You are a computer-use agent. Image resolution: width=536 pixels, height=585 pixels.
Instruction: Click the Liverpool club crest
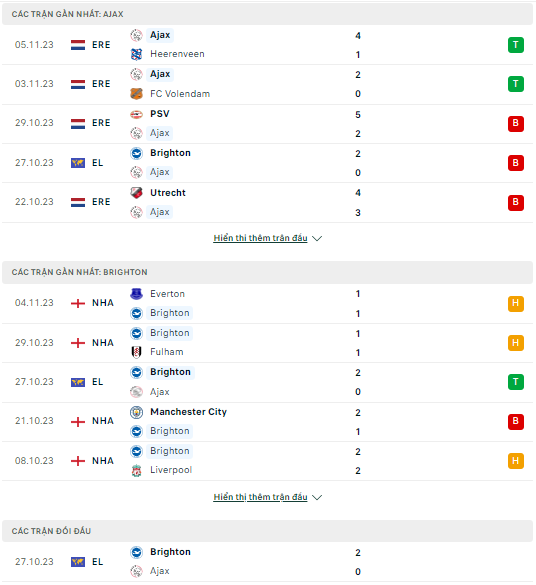137,470
